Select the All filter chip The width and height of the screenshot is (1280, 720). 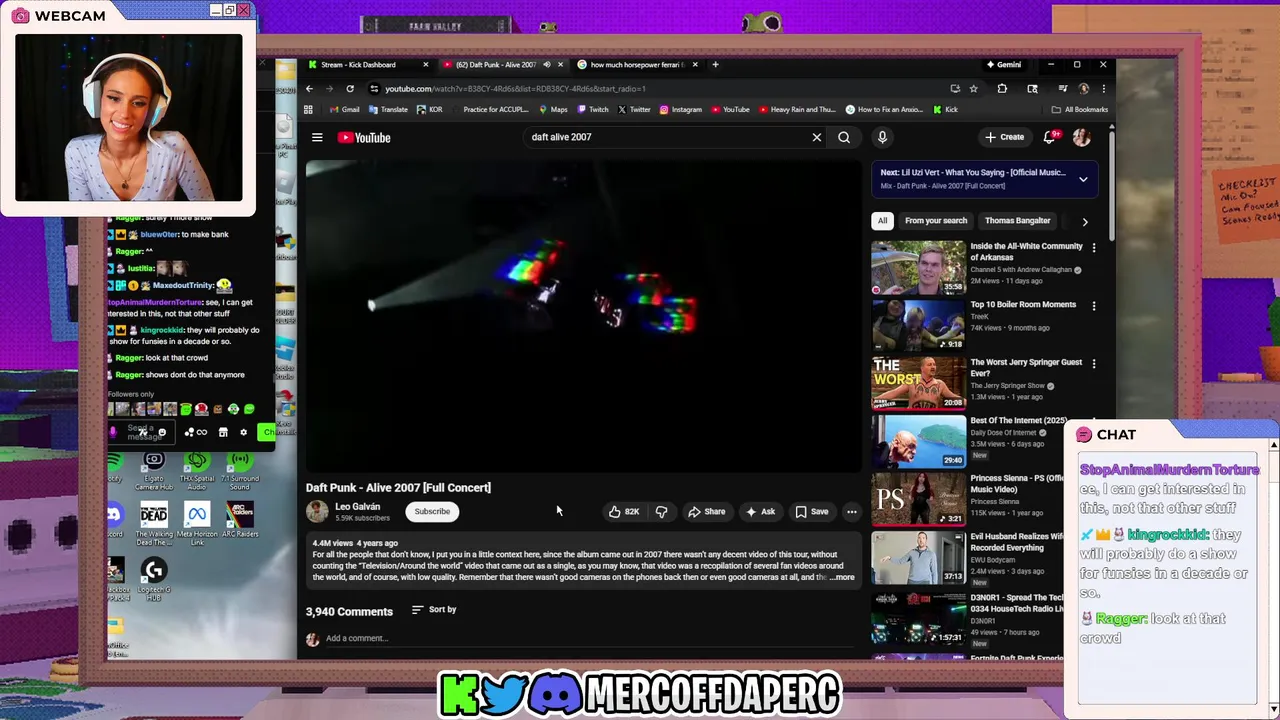point(882,221)
